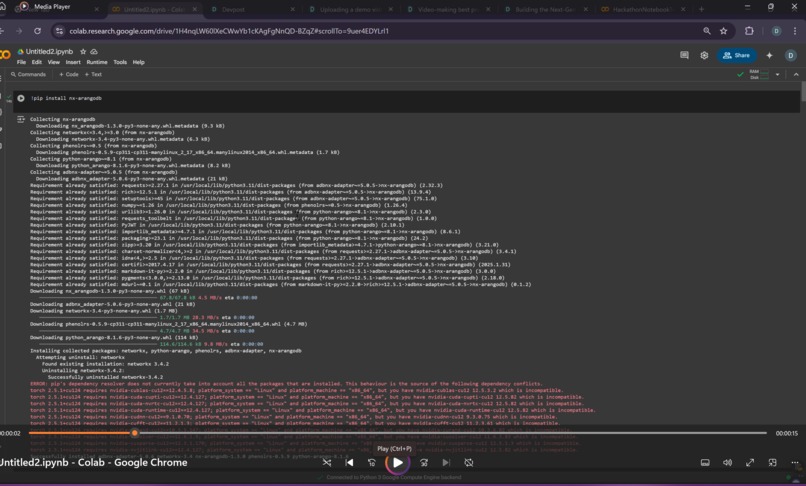The image size is (806, 486).
Task: Click the Media Player app icon
Action: [x=24, y=7]
